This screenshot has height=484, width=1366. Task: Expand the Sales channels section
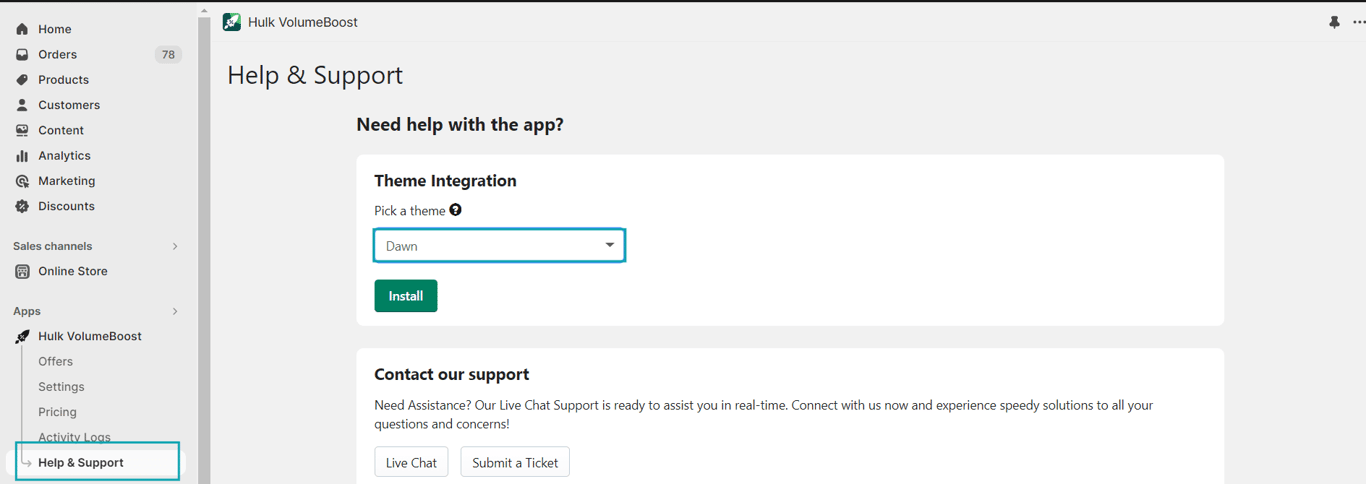[175, 246]
